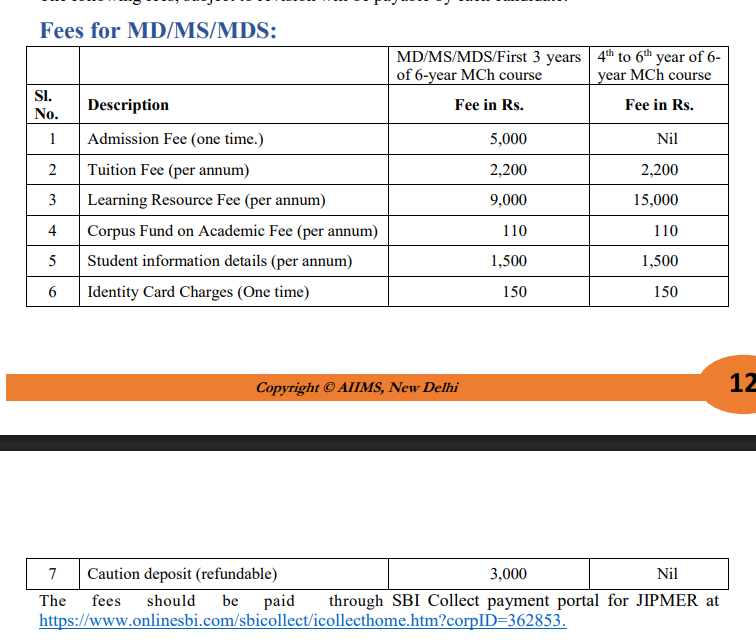756x640 pixels.
Task: Click the 3,000 caution deposit amount
Action: (508, 574)
